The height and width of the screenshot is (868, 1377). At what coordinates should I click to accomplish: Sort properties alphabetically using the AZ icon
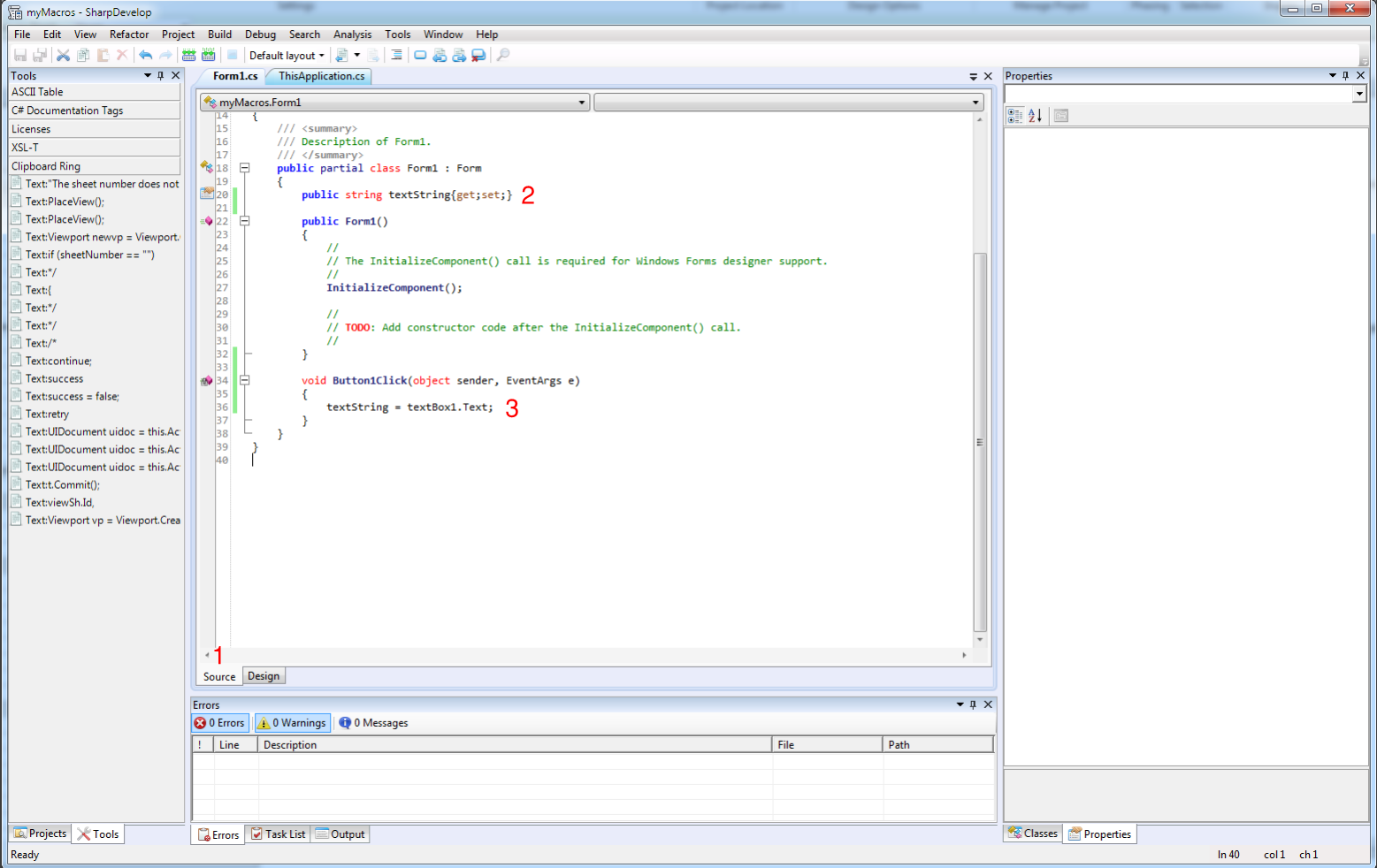coord(1035,115)
